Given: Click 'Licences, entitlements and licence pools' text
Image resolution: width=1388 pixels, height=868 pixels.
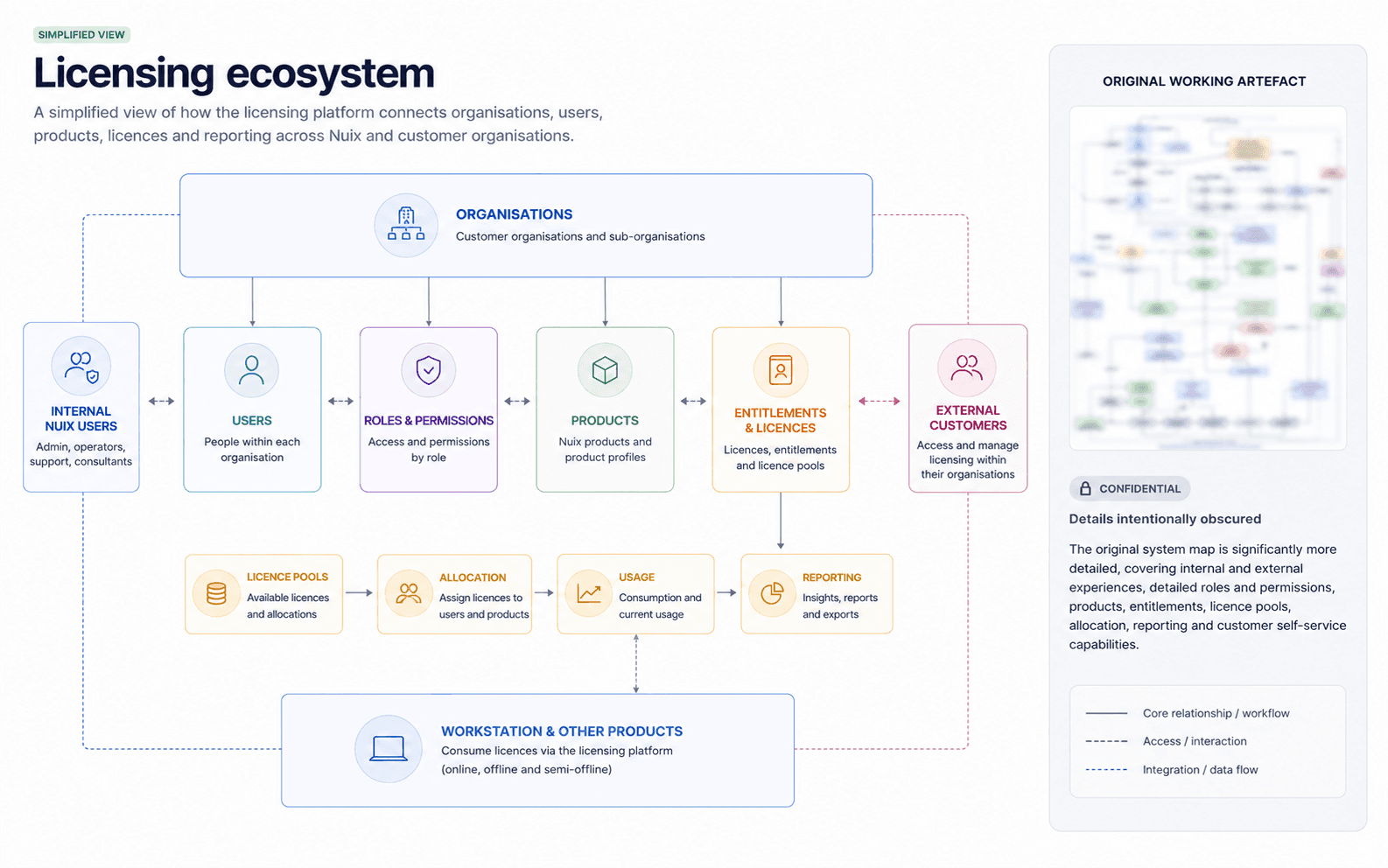Looking at the screenshot, I should point(780,458).
